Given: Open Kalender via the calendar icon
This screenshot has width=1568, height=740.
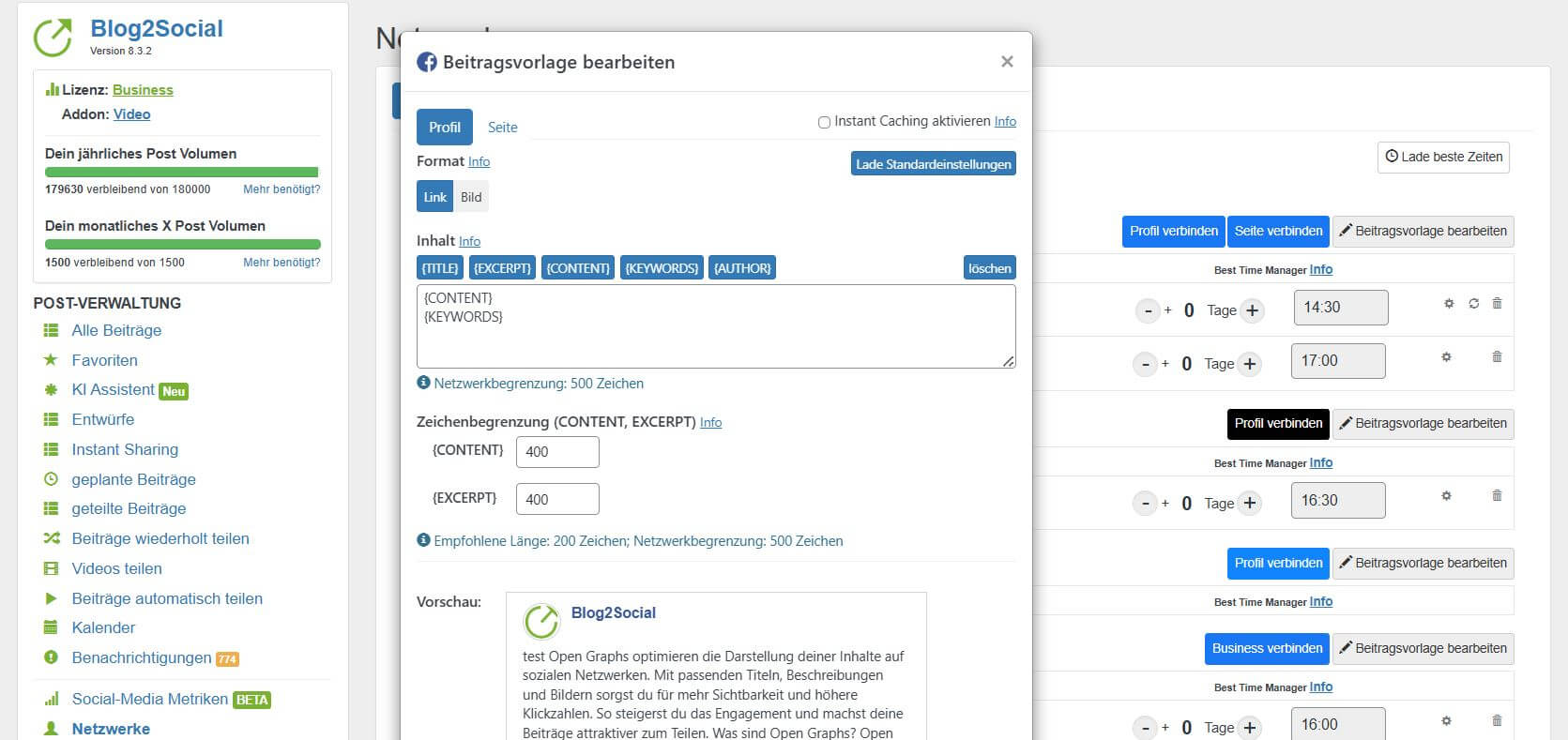Looking at the screenshot, I should (x=51, y=627).
